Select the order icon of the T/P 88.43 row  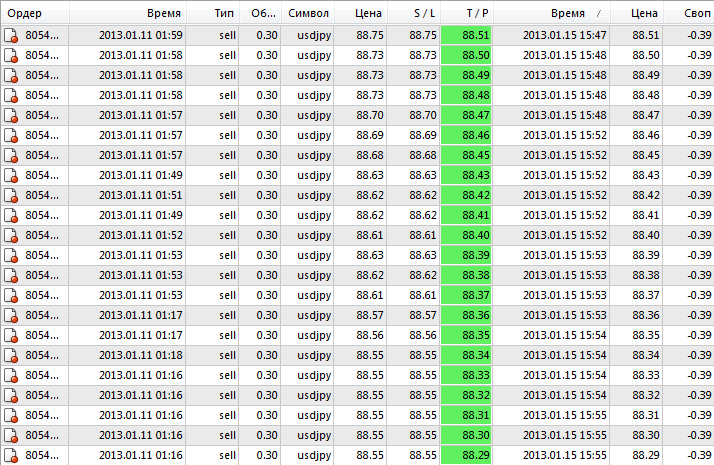pyautogui.click(x=11, y=176)
